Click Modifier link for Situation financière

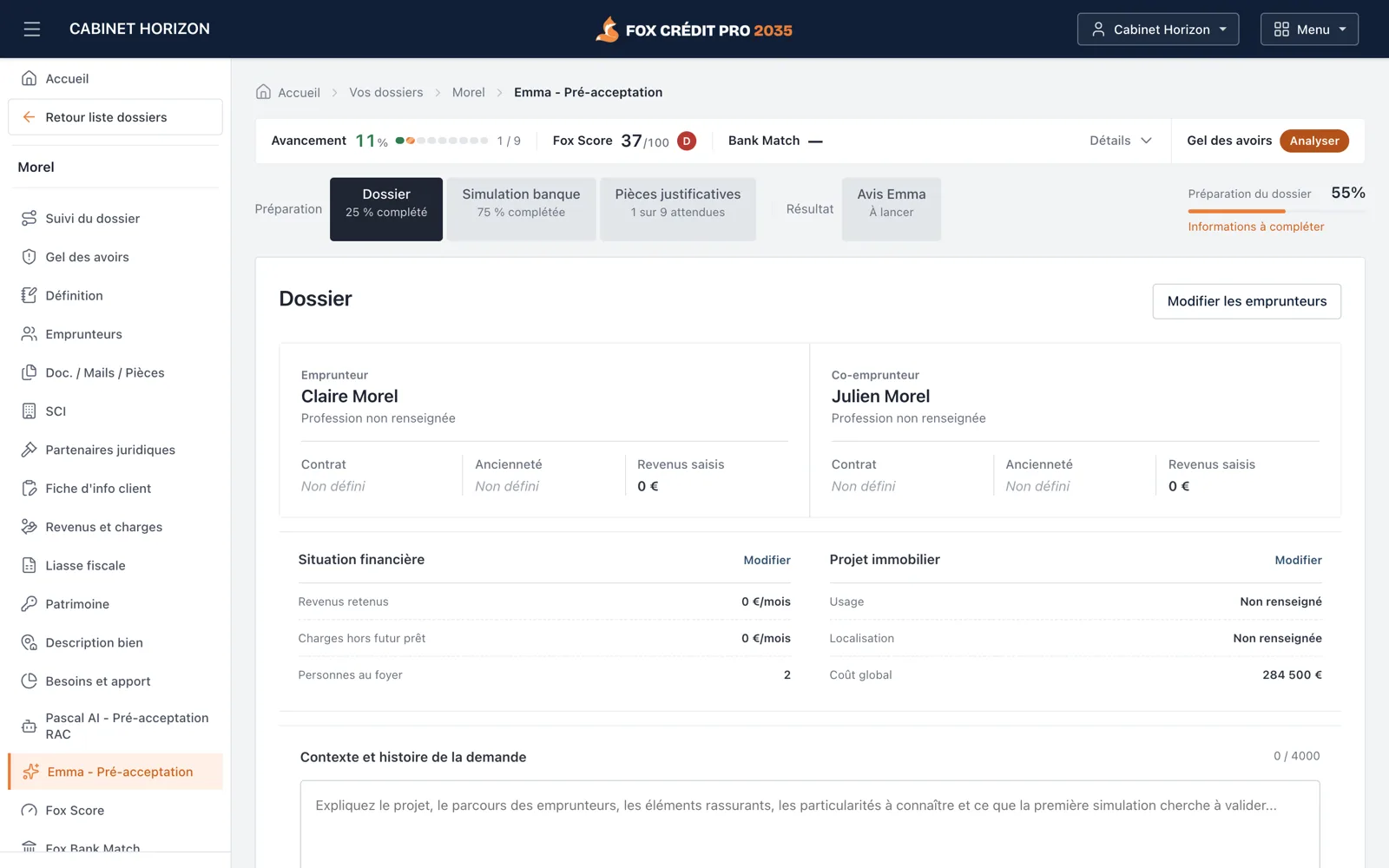pyautogui.click(x=767, y=560)
